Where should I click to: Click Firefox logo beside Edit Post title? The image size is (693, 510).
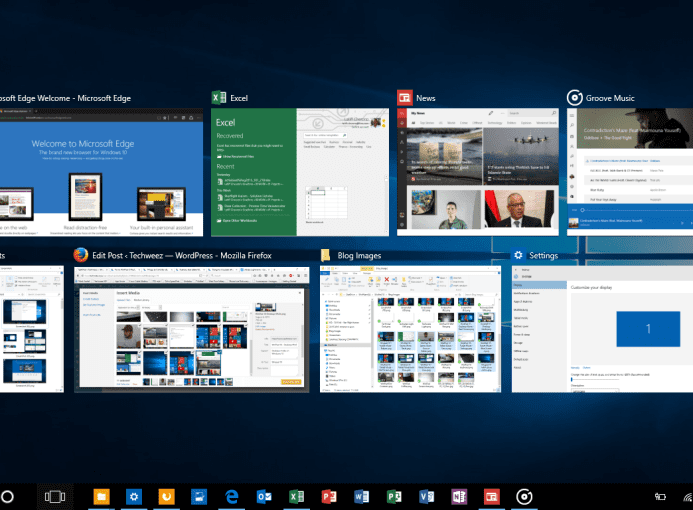pyautogui.click(x=80, y=255)
